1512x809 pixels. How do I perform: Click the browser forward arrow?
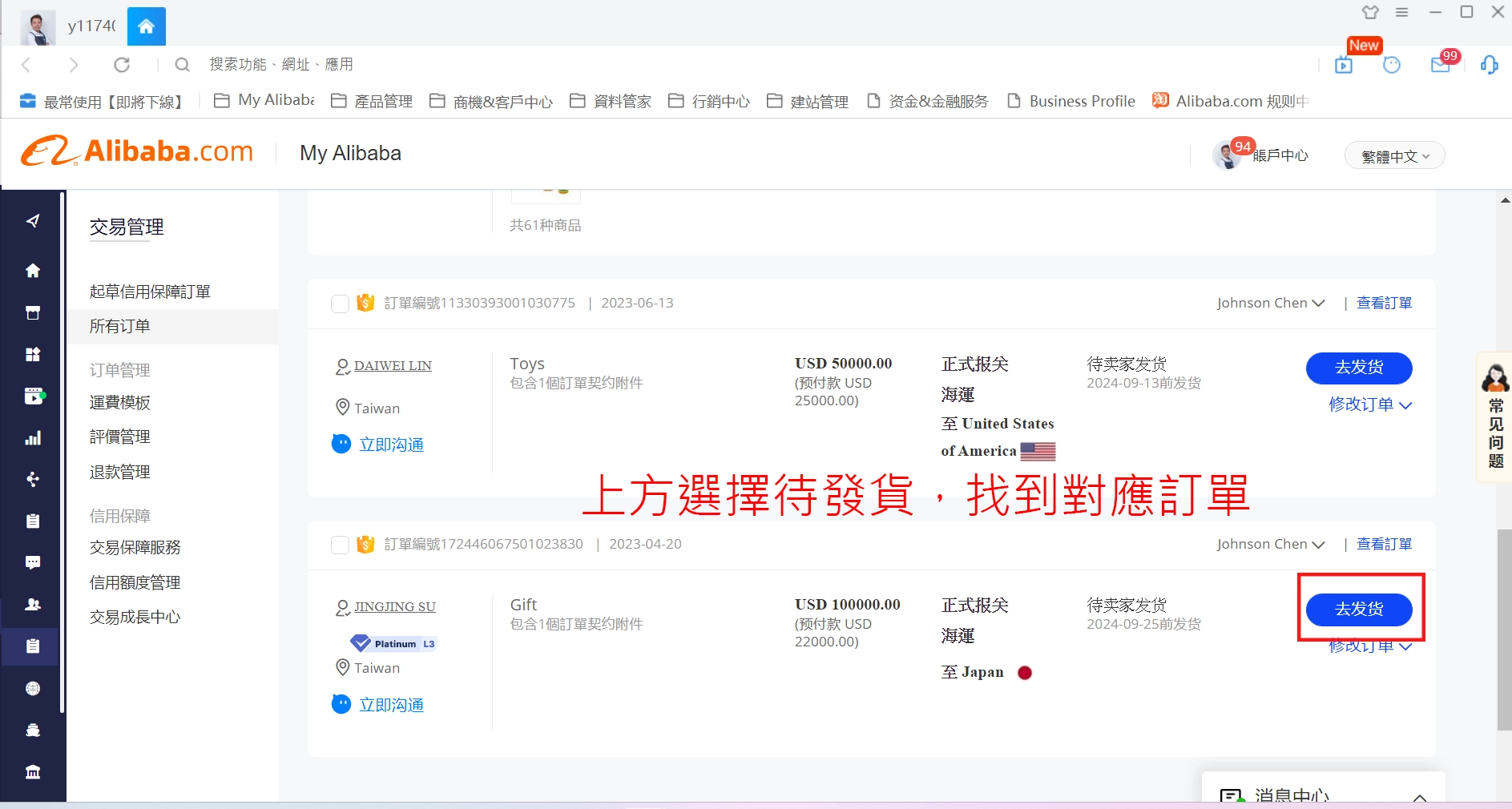[74, 65]
